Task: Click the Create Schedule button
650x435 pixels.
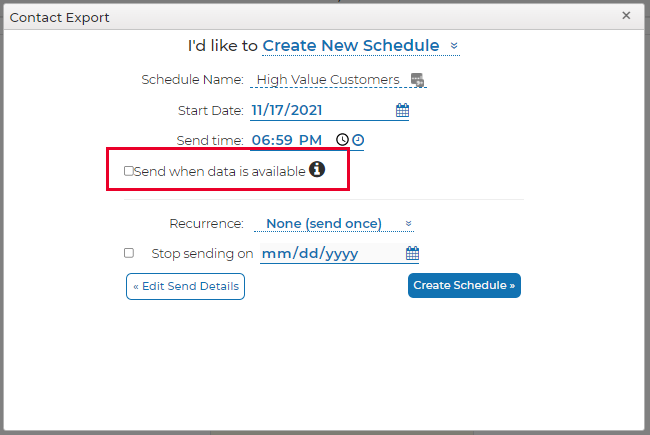Action: click(x=464, y=285)
